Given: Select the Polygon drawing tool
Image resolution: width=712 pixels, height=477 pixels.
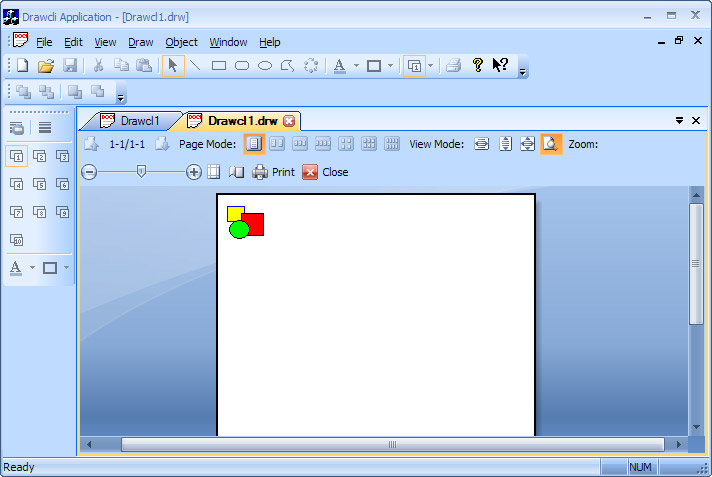Looking at the screenshot, I should (287, 66).
